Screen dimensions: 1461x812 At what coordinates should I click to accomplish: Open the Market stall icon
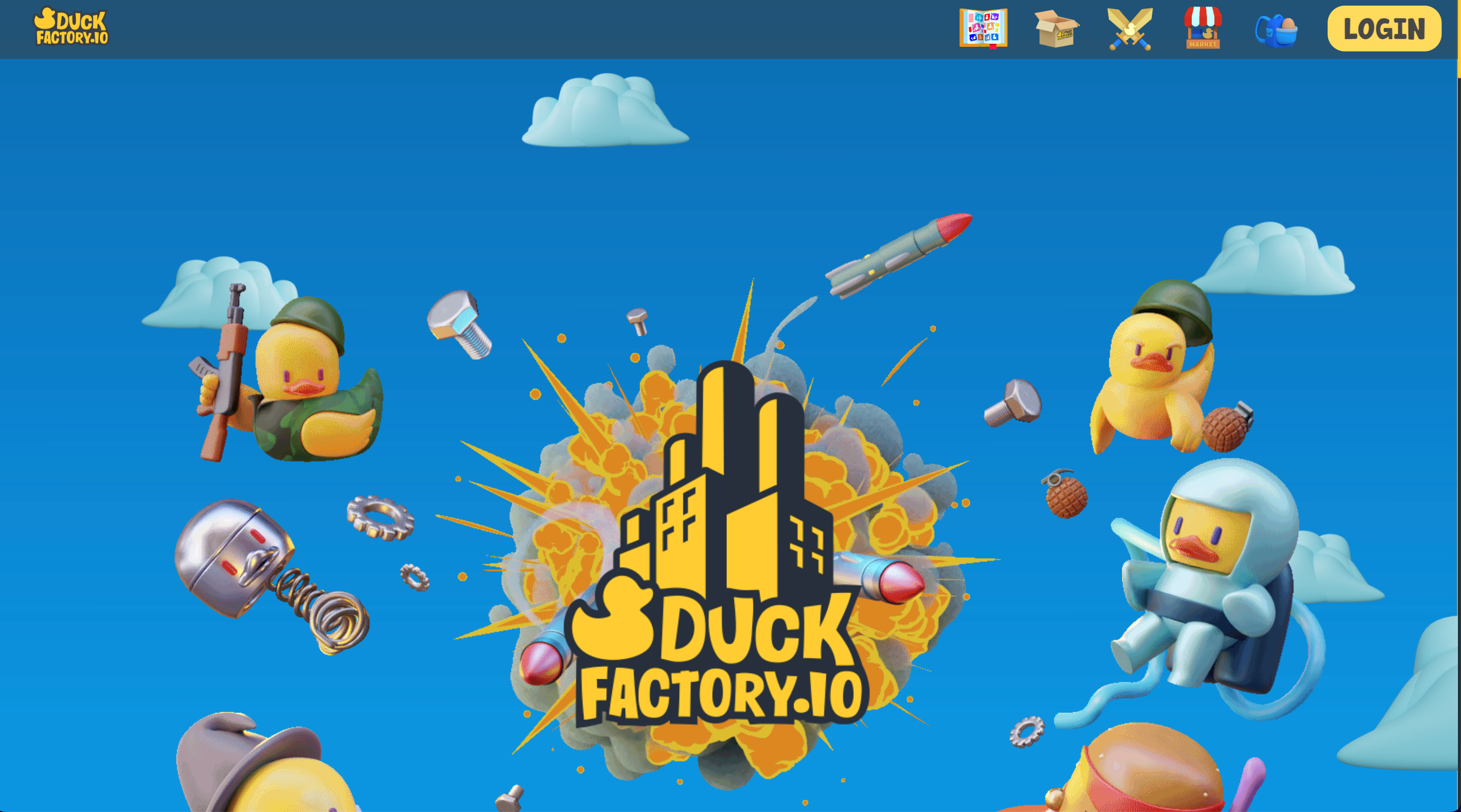tap(1202, 28)
